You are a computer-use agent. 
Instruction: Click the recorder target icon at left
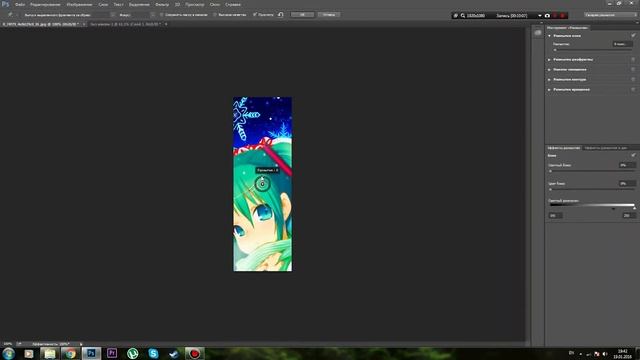(456, 16)
